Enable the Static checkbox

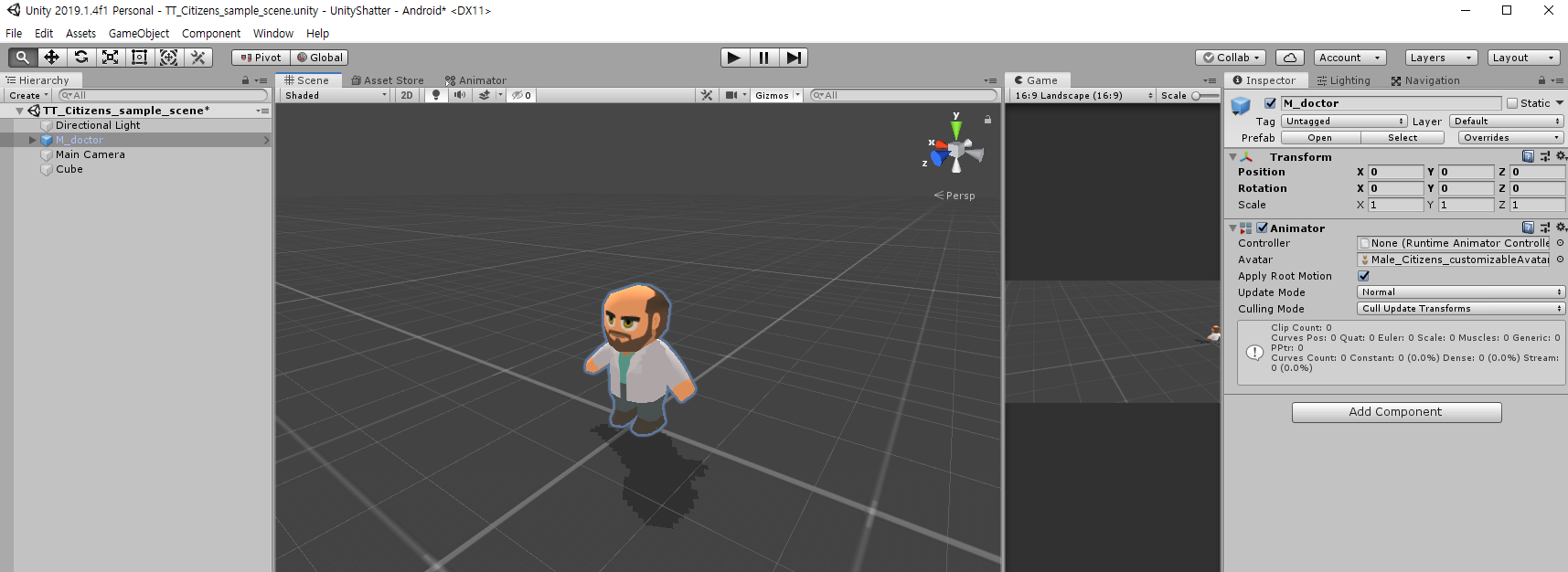tap(1512, 103)
